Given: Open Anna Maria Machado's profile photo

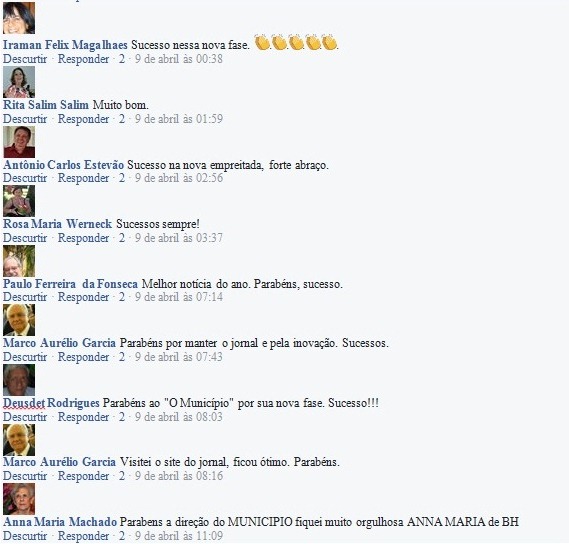Looking at the screenshot, I should tap(19, 499).
